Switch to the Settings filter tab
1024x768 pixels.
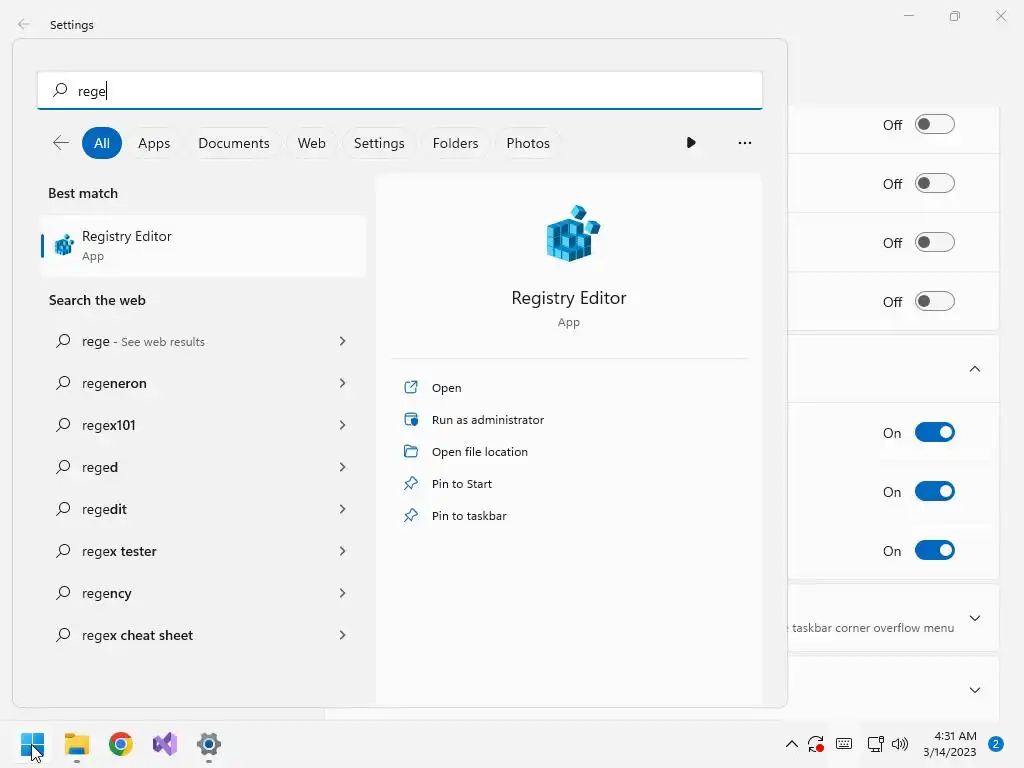(x=379, y=143)
